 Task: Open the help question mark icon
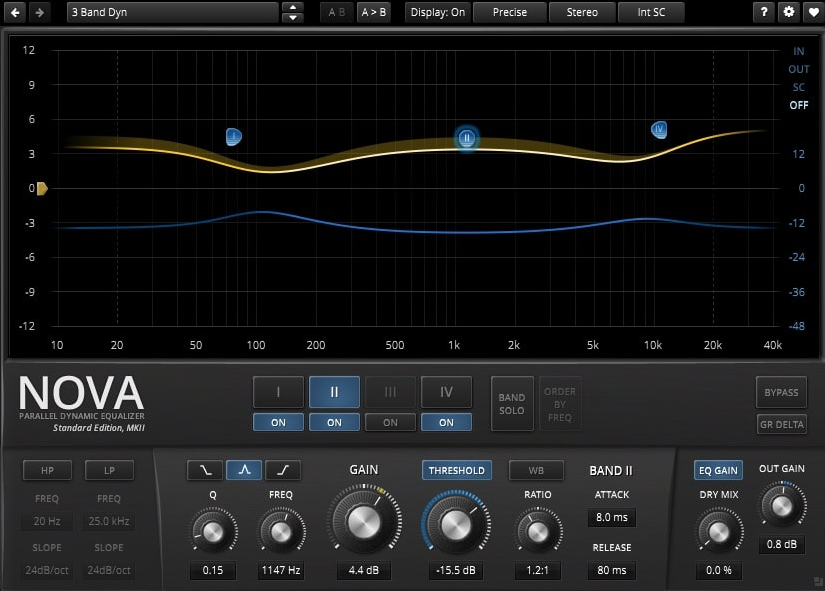765,12
